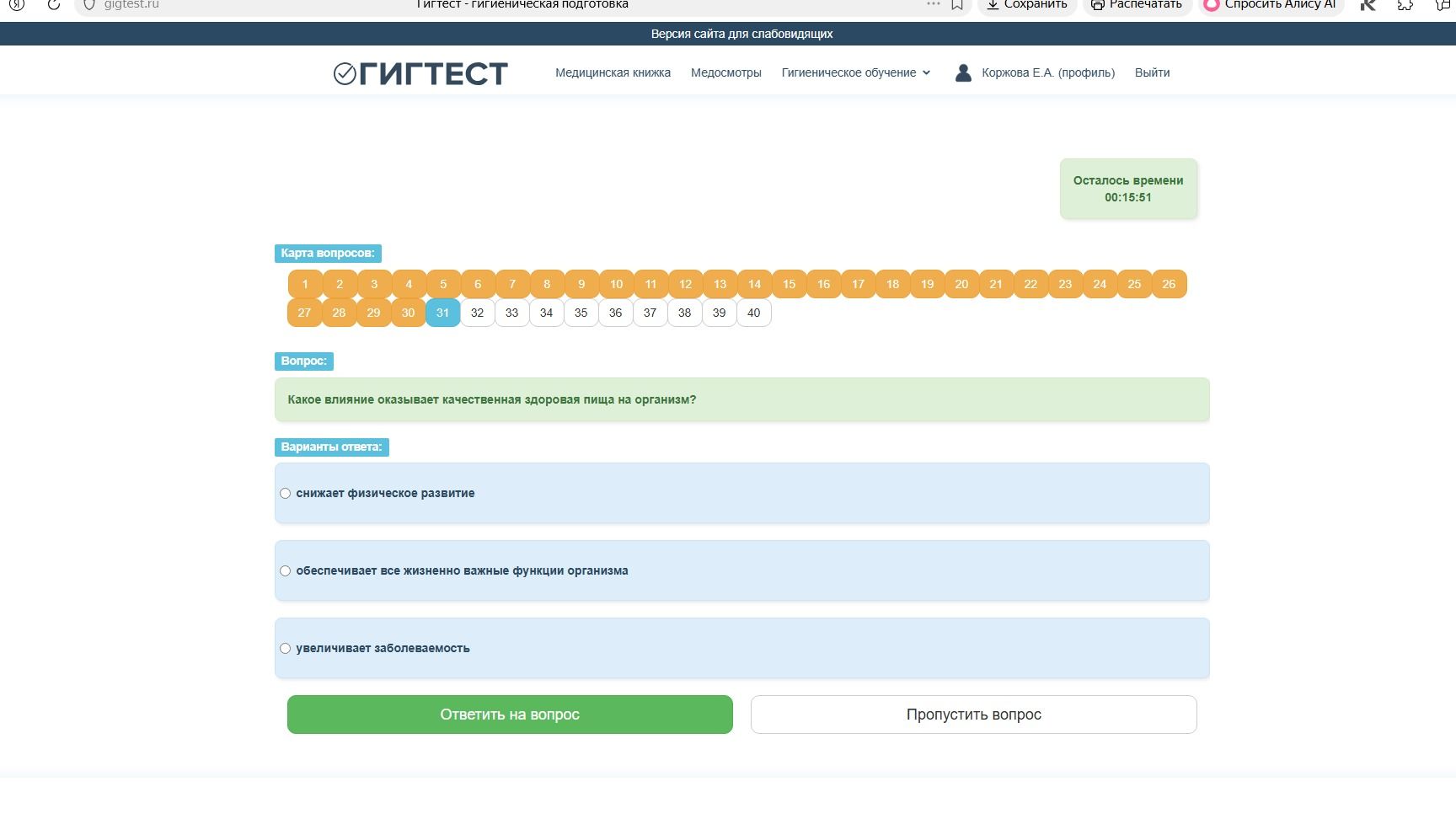The width and height of the screenshot is (1456, 819).
Task: Go to question 26 in the map
Action: click(1169, 284)
